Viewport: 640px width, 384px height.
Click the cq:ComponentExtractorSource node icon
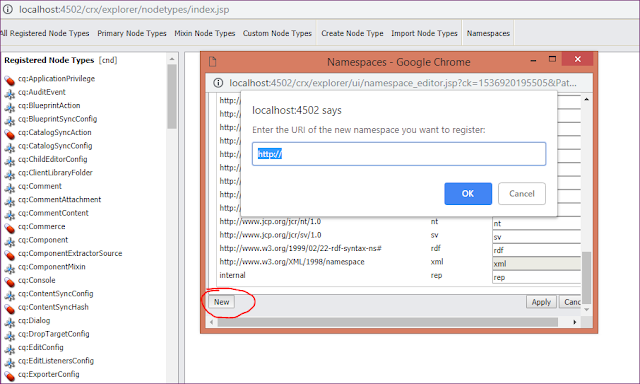(9, 255)
